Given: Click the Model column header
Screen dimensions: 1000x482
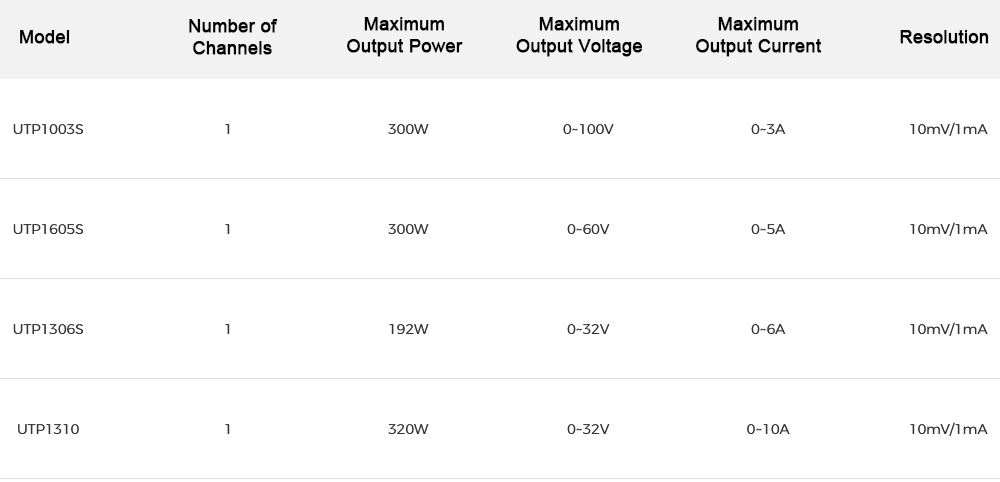Looking at the screenshot, I should (x=44, y=38).
